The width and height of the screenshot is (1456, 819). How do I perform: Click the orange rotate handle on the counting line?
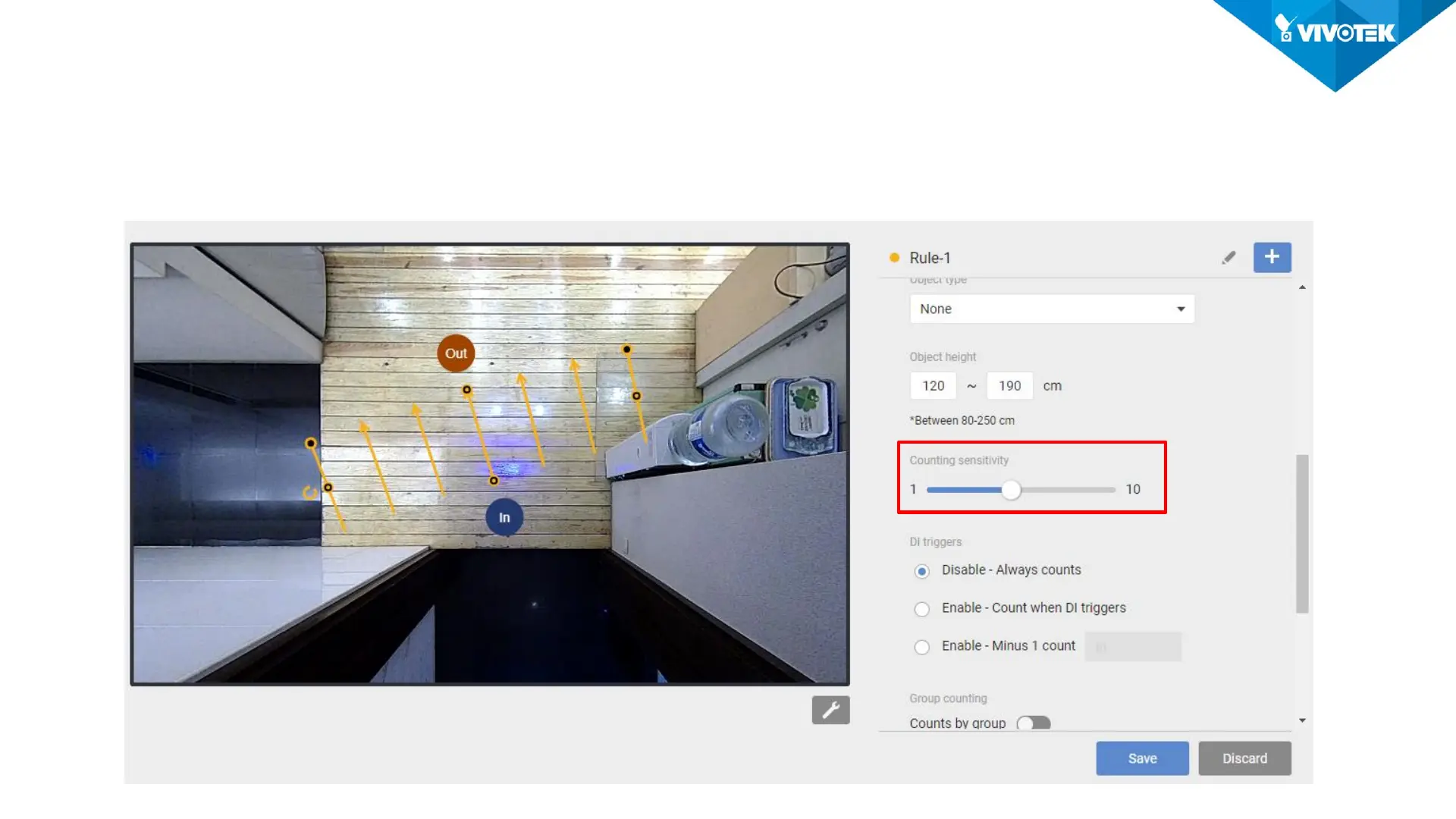tap(309, 493)
